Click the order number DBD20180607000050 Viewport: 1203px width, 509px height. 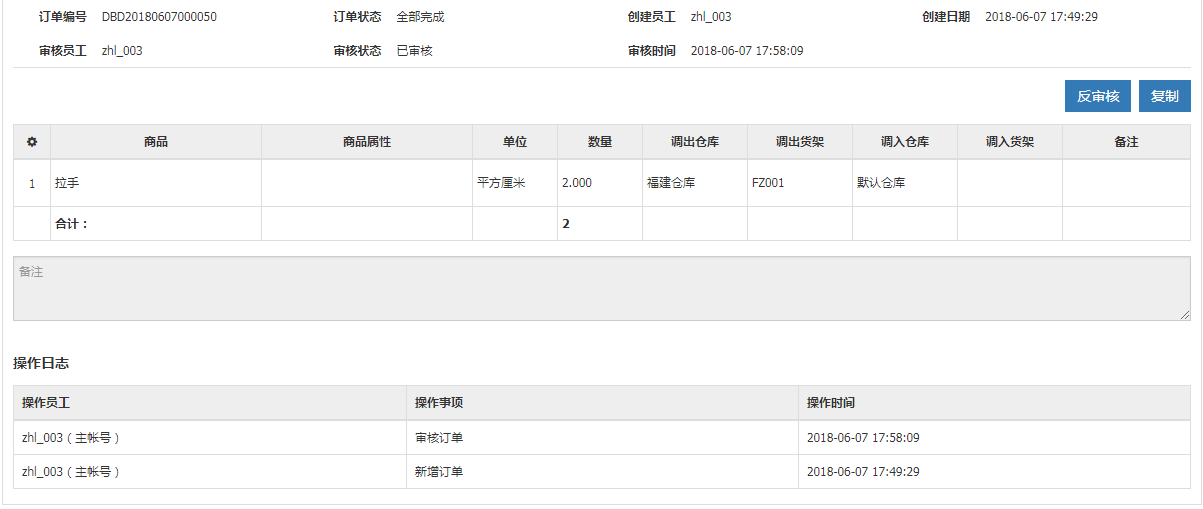click(x=159, y=17)
